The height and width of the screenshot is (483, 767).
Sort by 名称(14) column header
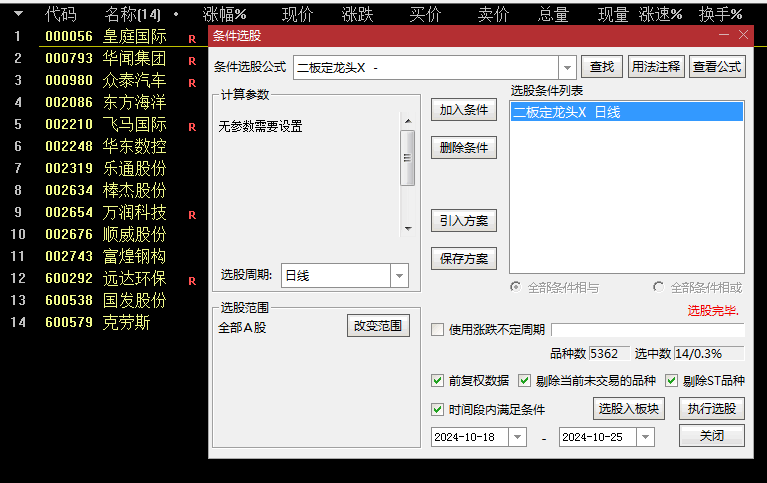pyautogui.click(x=132, y=14)
